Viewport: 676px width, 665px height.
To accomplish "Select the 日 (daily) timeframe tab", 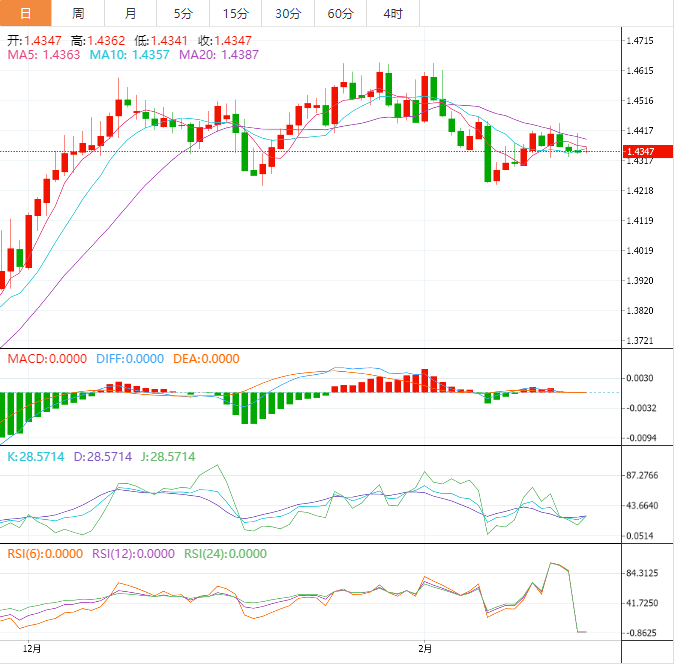I will [x=25, y=13].
